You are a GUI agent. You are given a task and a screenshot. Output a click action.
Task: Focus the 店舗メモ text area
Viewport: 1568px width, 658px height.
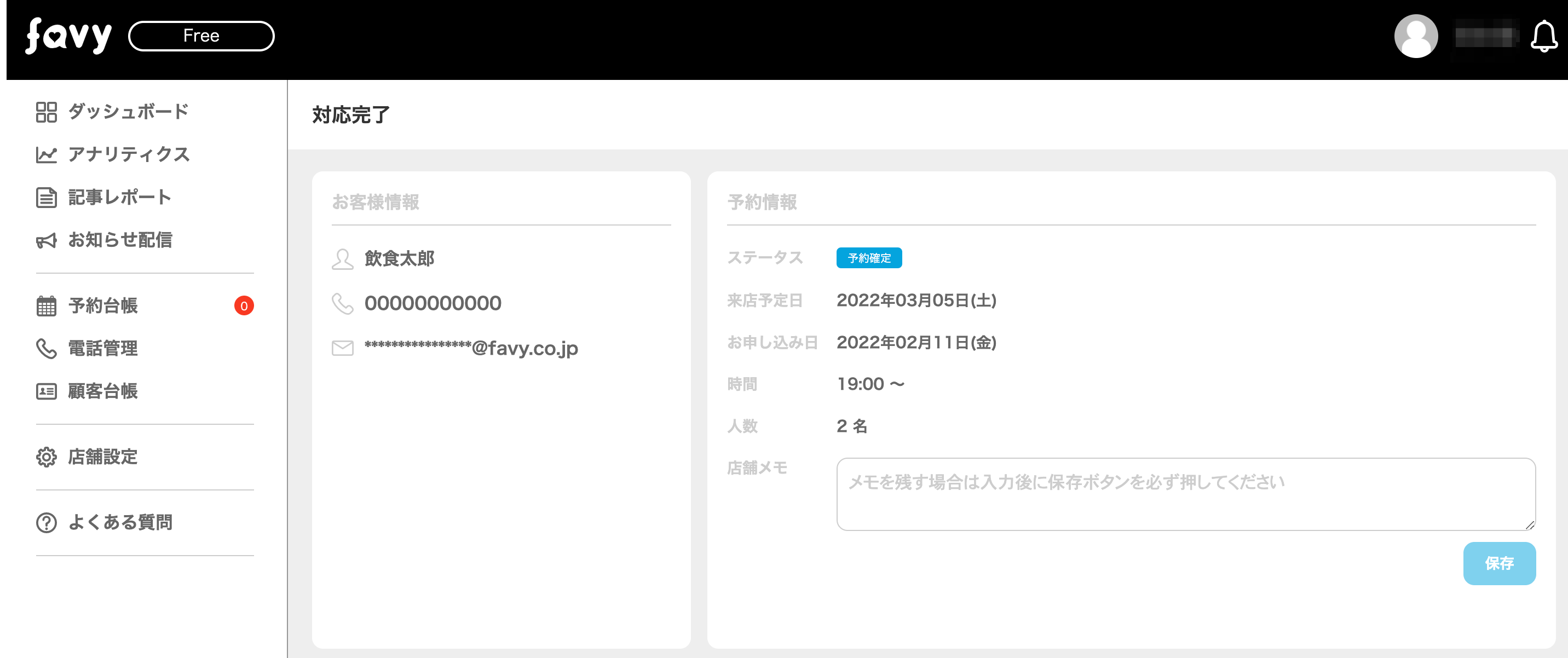[x=1185, y=494]
